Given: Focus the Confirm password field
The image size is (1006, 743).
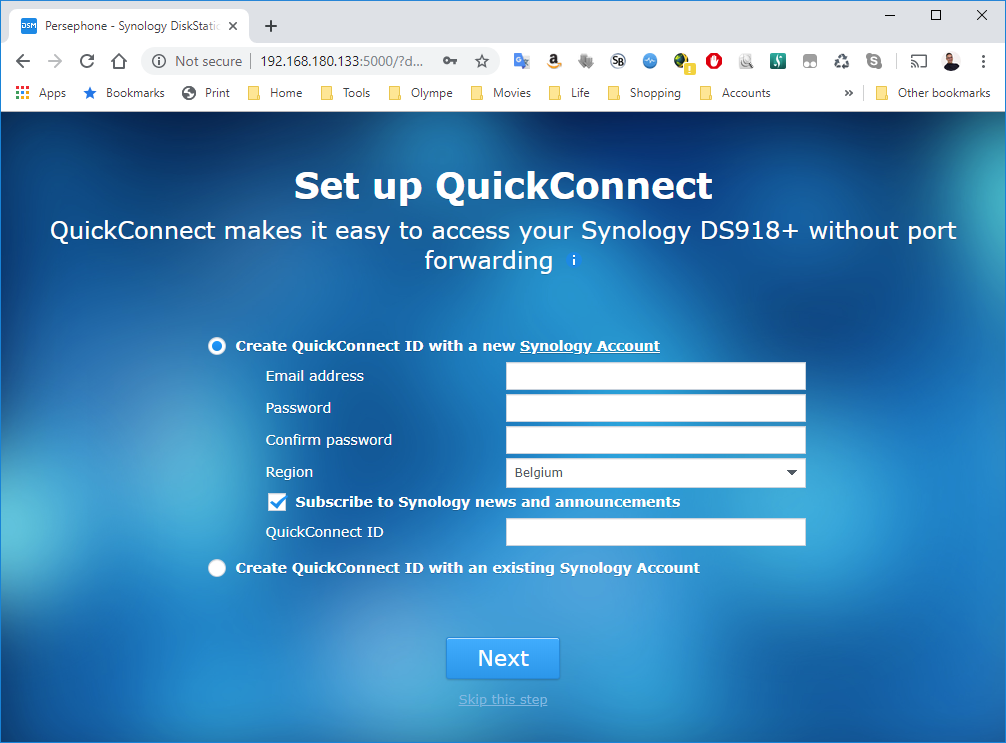Looking at the screenshot, I should [656, 440].
